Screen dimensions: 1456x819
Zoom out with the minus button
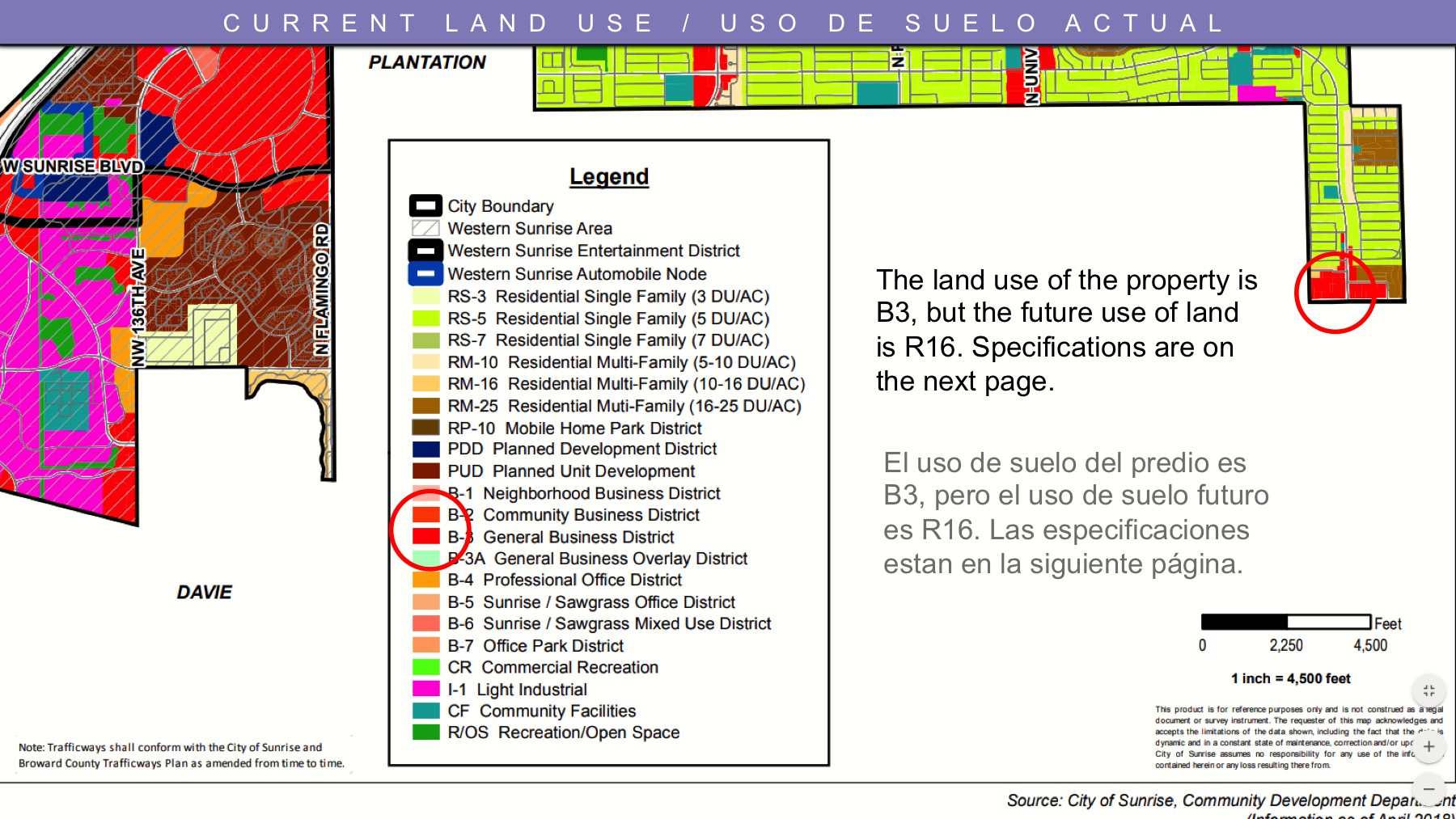1428,789
